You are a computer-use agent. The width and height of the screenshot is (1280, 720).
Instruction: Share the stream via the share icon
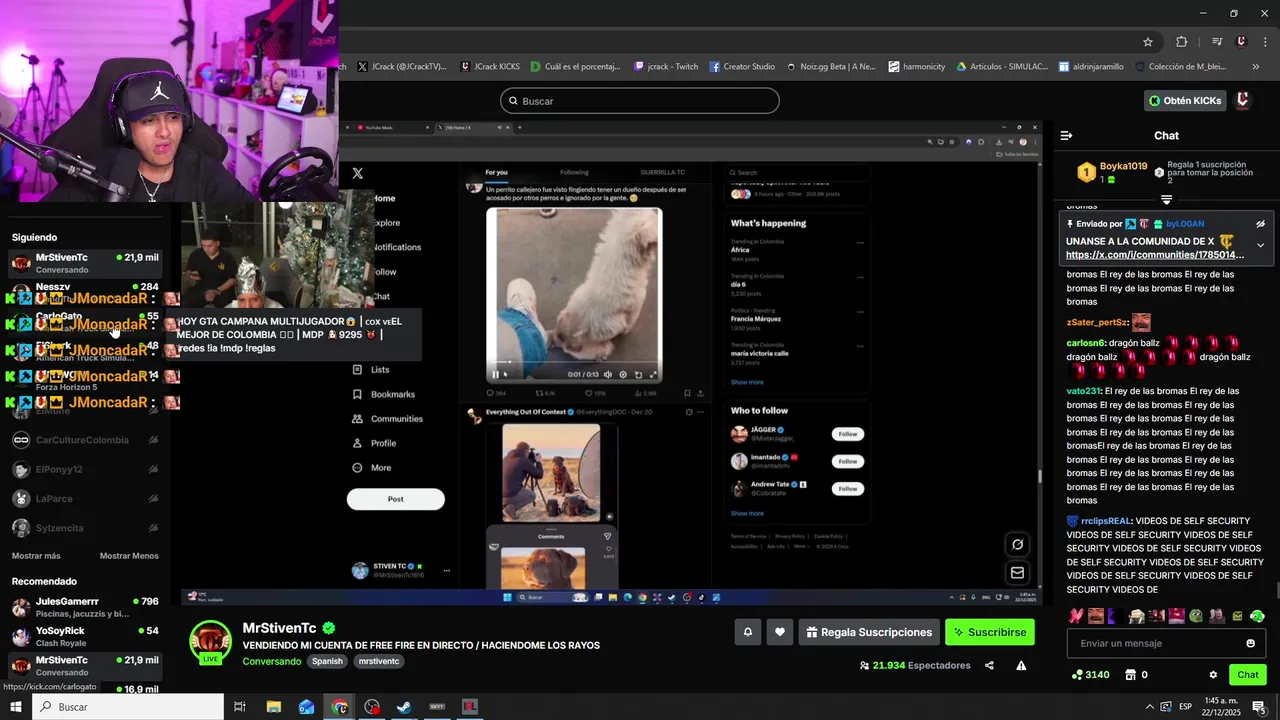tap(989, 665)
